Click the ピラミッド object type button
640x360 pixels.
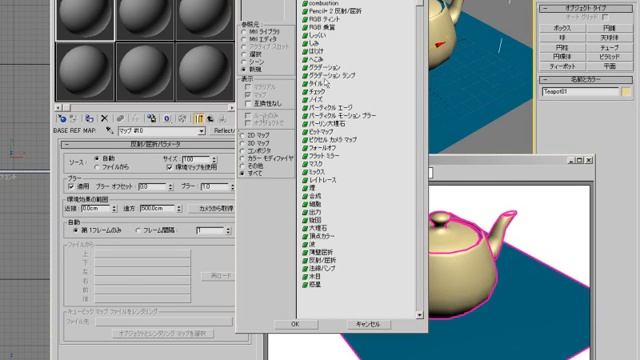tap(609, 57)
